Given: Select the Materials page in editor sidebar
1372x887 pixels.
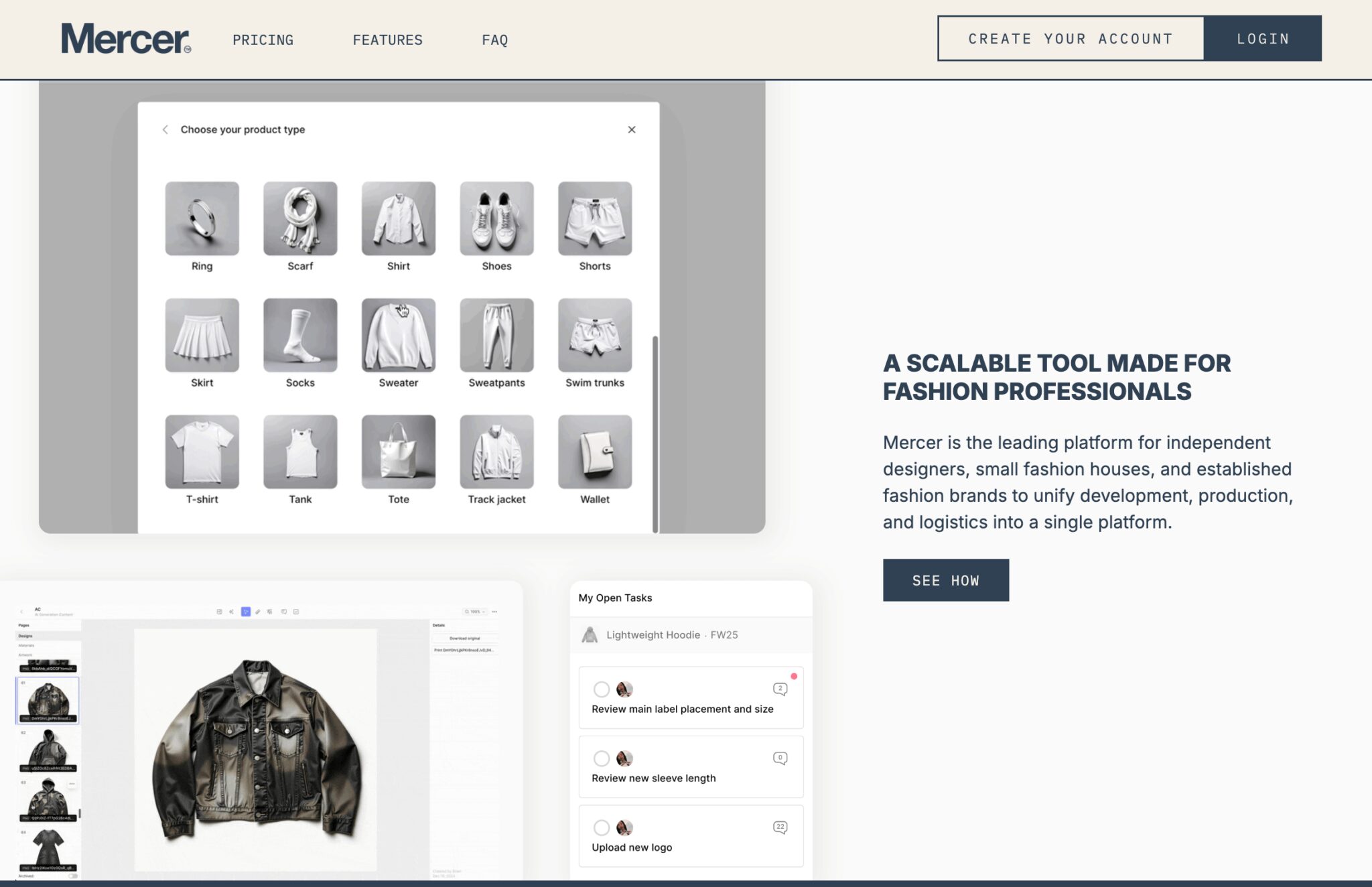Looking at the screenshot, I should tap(48, 645).
